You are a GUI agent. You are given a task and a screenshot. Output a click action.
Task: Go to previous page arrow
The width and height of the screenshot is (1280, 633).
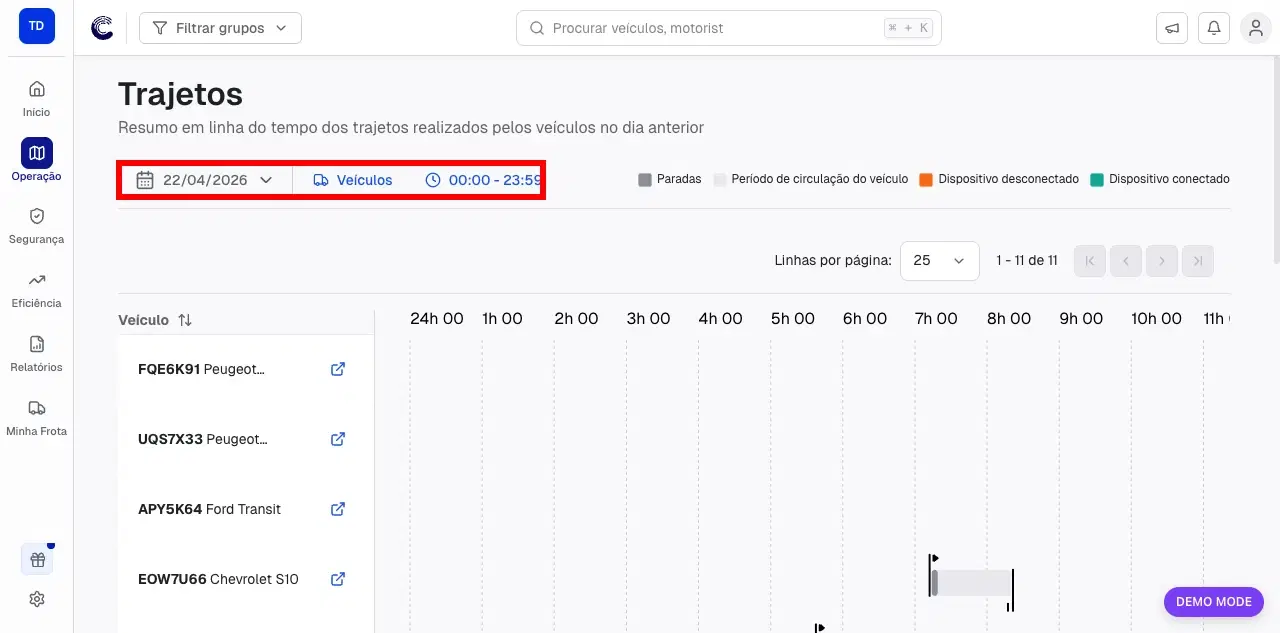pos(1126,261)
